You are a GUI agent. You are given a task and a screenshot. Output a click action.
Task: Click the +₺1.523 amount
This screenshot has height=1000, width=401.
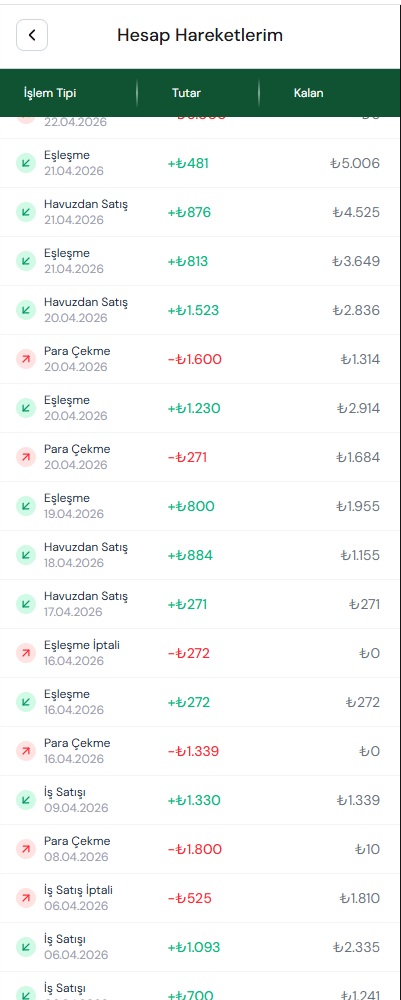(x=193, y=311)
